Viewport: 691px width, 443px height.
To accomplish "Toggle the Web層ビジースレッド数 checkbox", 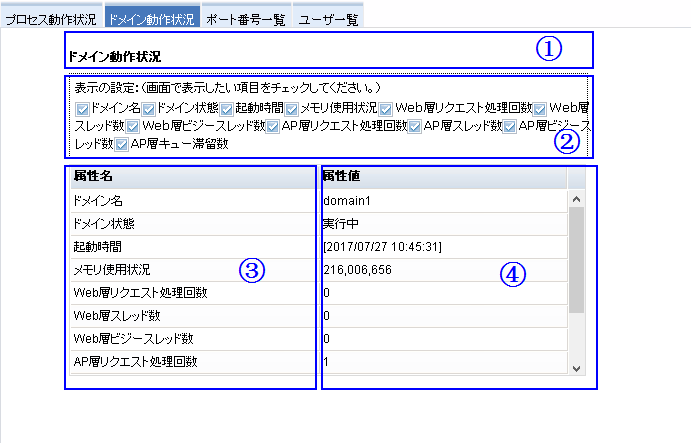I will pos(133,126).
